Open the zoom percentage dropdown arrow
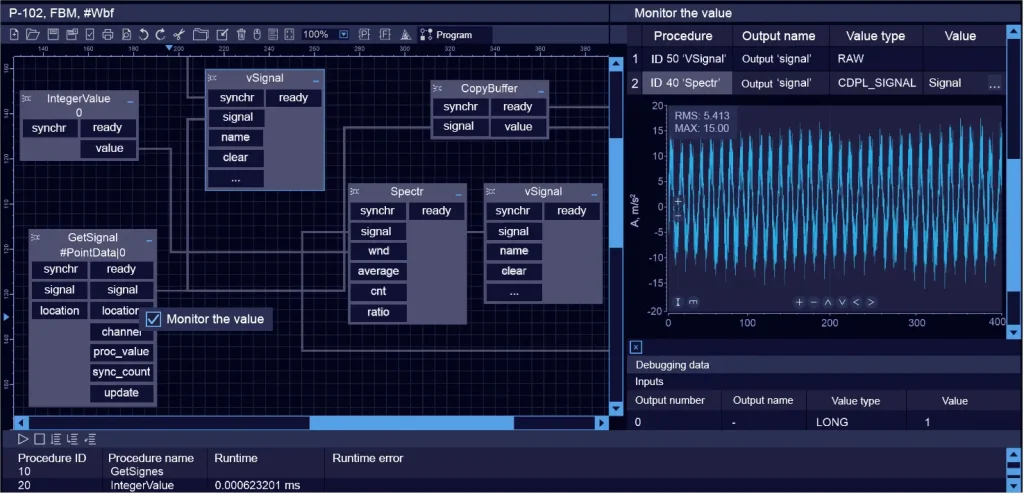 point(344,35)
